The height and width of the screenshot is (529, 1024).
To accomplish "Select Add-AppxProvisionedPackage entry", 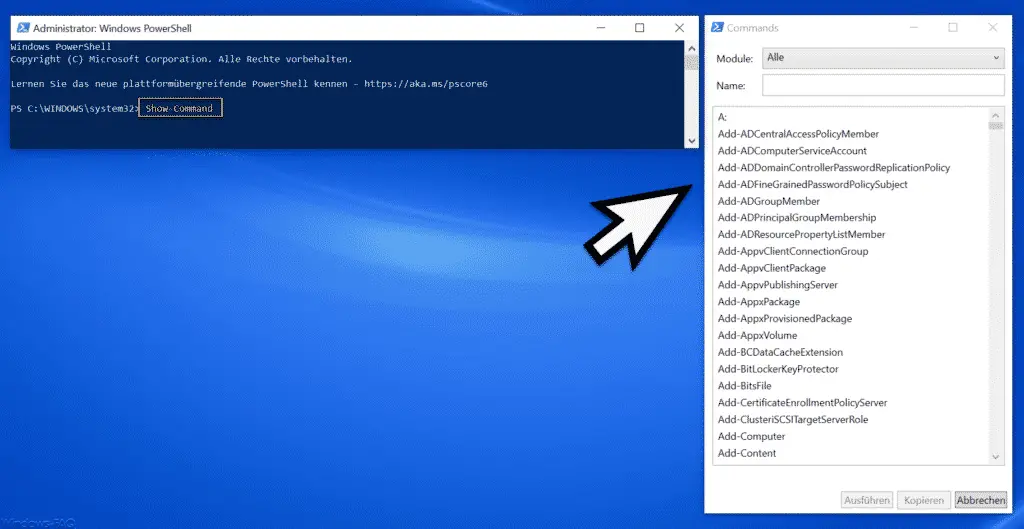I will click(785, 319).
